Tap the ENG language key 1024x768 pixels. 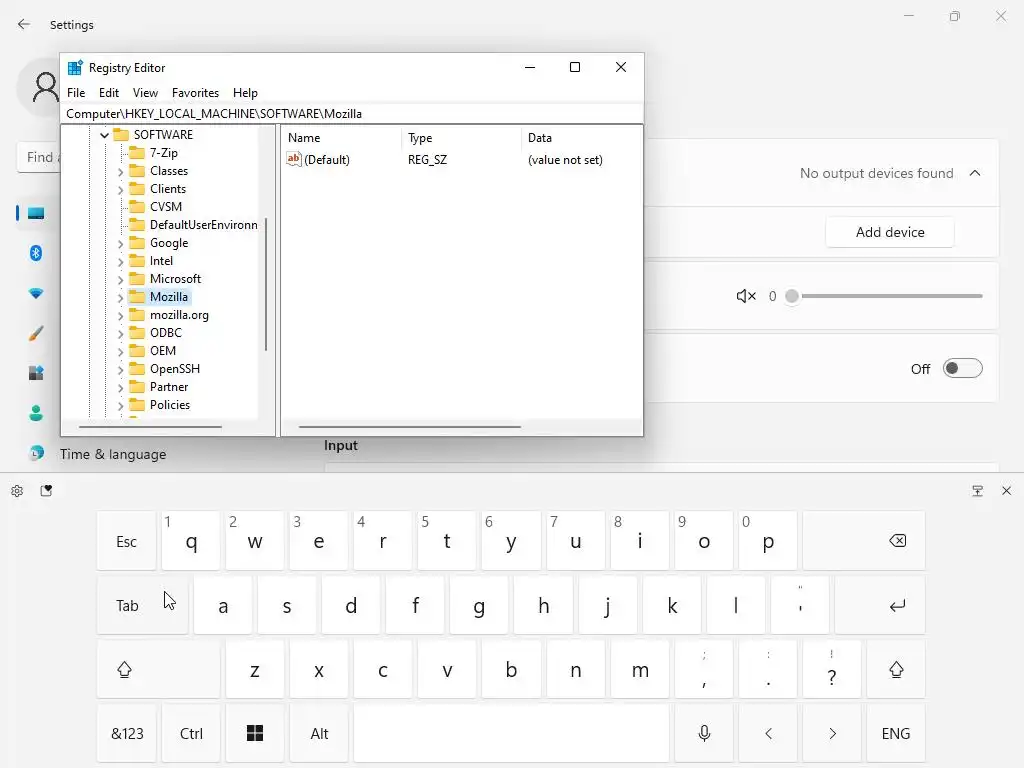pyautogui.click(x=896, y=733)
